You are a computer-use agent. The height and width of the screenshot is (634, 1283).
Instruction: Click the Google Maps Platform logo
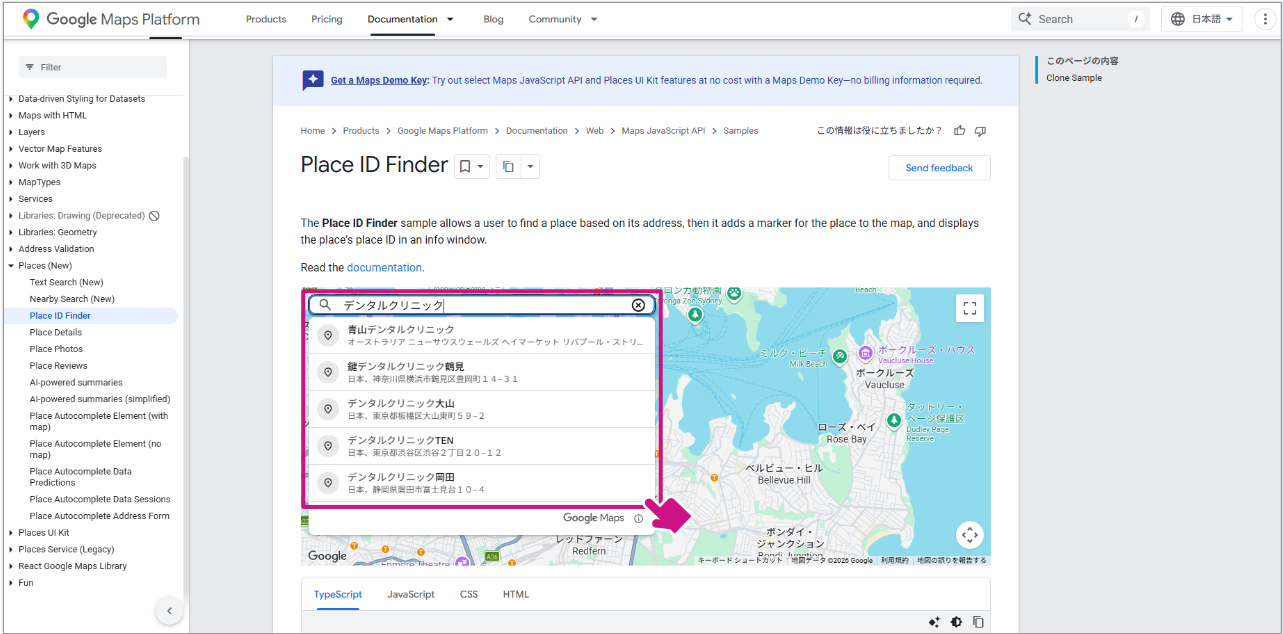(x=111, y=19)
